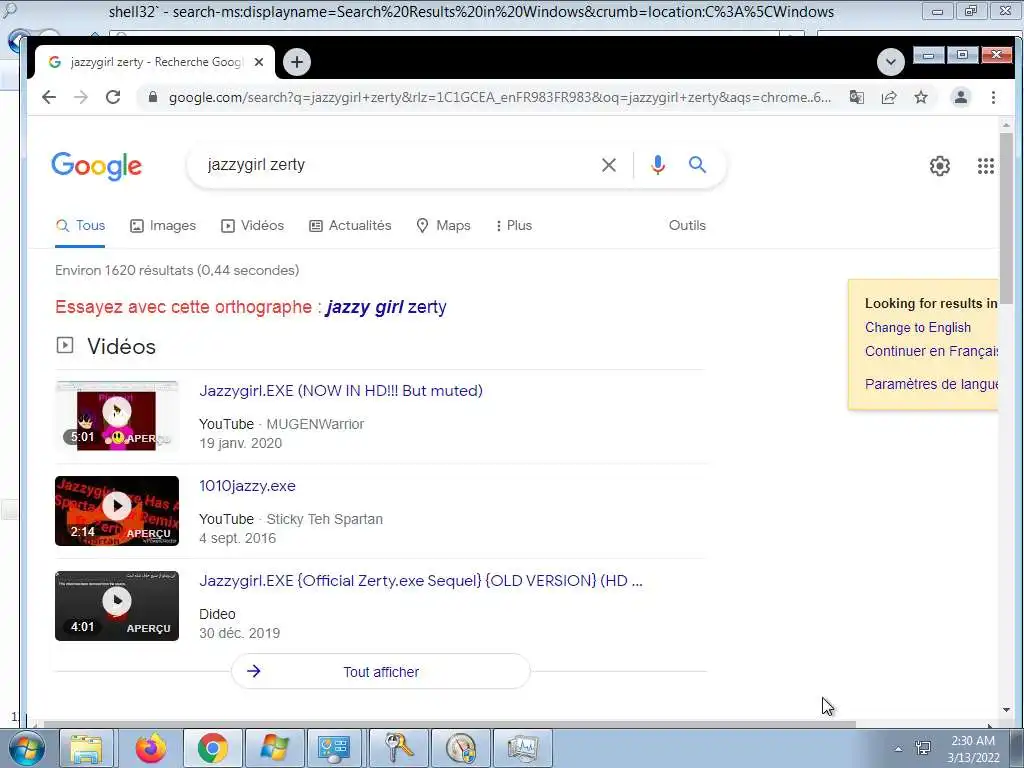Viewport: 1024px width, 768px height.
Task: Open the clock showing 2:30 AM
Action: tap(973, 749)
